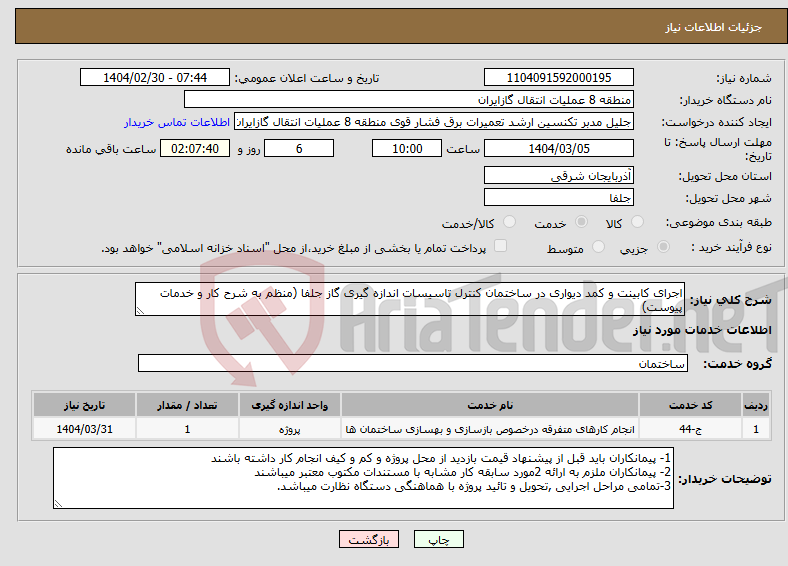Click the service code cell ج-44
This screenshot has height=566, width=788.
pyautogui.click(x=691, y=429)
